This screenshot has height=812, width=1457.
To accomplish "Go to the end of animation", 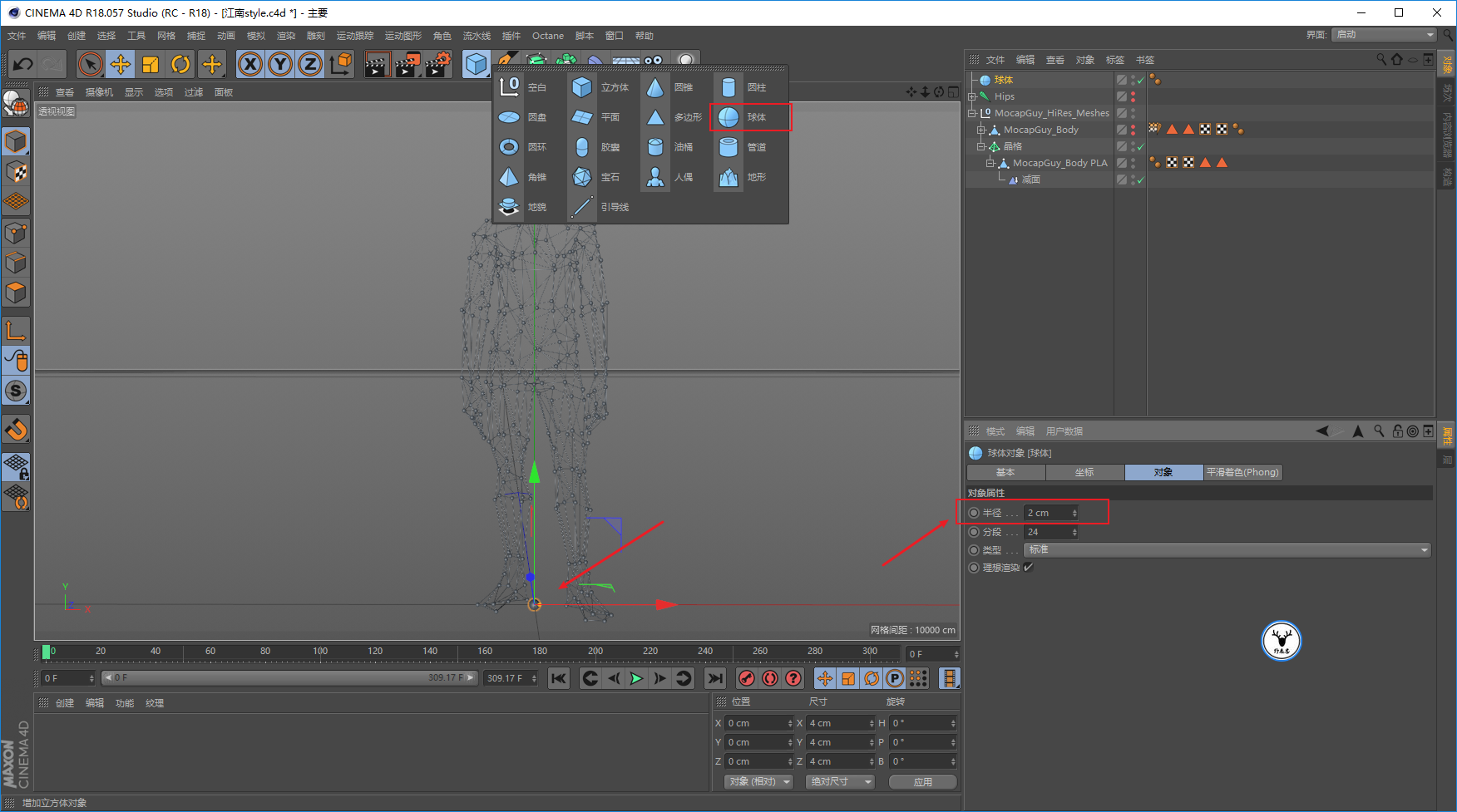I will pos(715,678).
